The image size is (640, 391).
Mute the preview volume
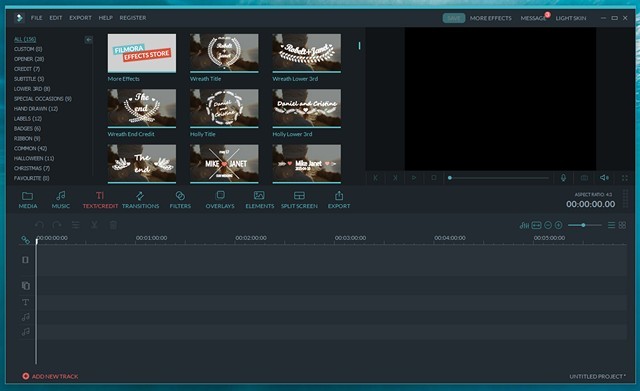click(x=604, y=178)
